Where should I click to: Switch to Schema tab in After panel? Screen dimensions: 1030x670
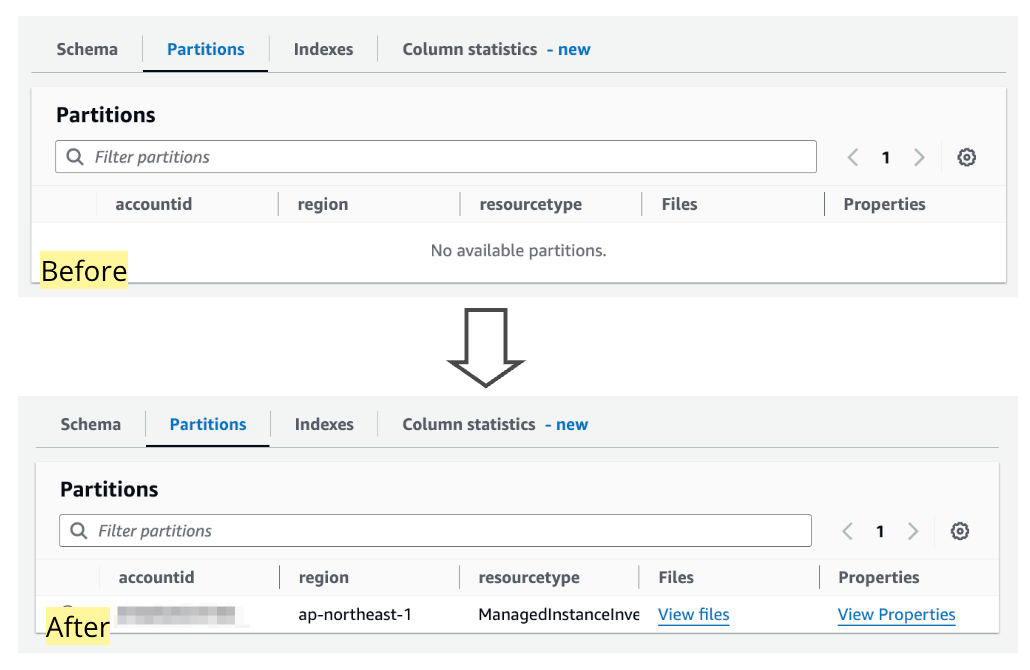coord(90,424)
